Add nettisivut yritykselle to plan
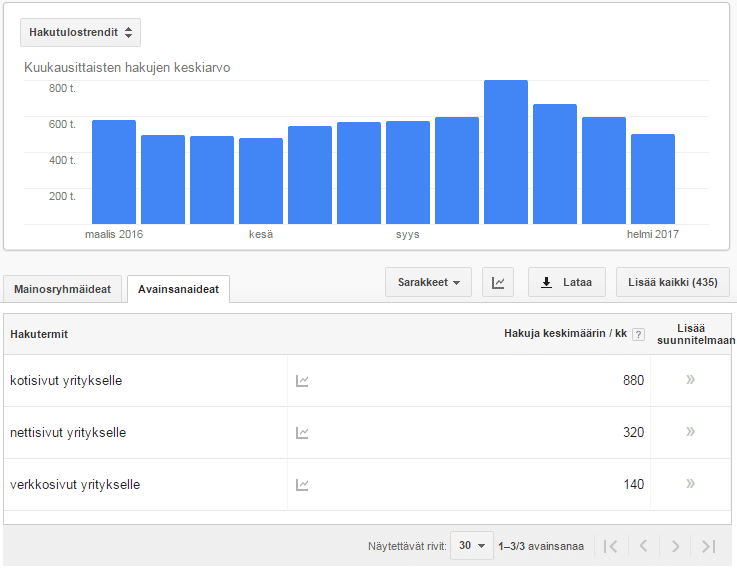The image size is (737, 573). click(x=690, y=432)
